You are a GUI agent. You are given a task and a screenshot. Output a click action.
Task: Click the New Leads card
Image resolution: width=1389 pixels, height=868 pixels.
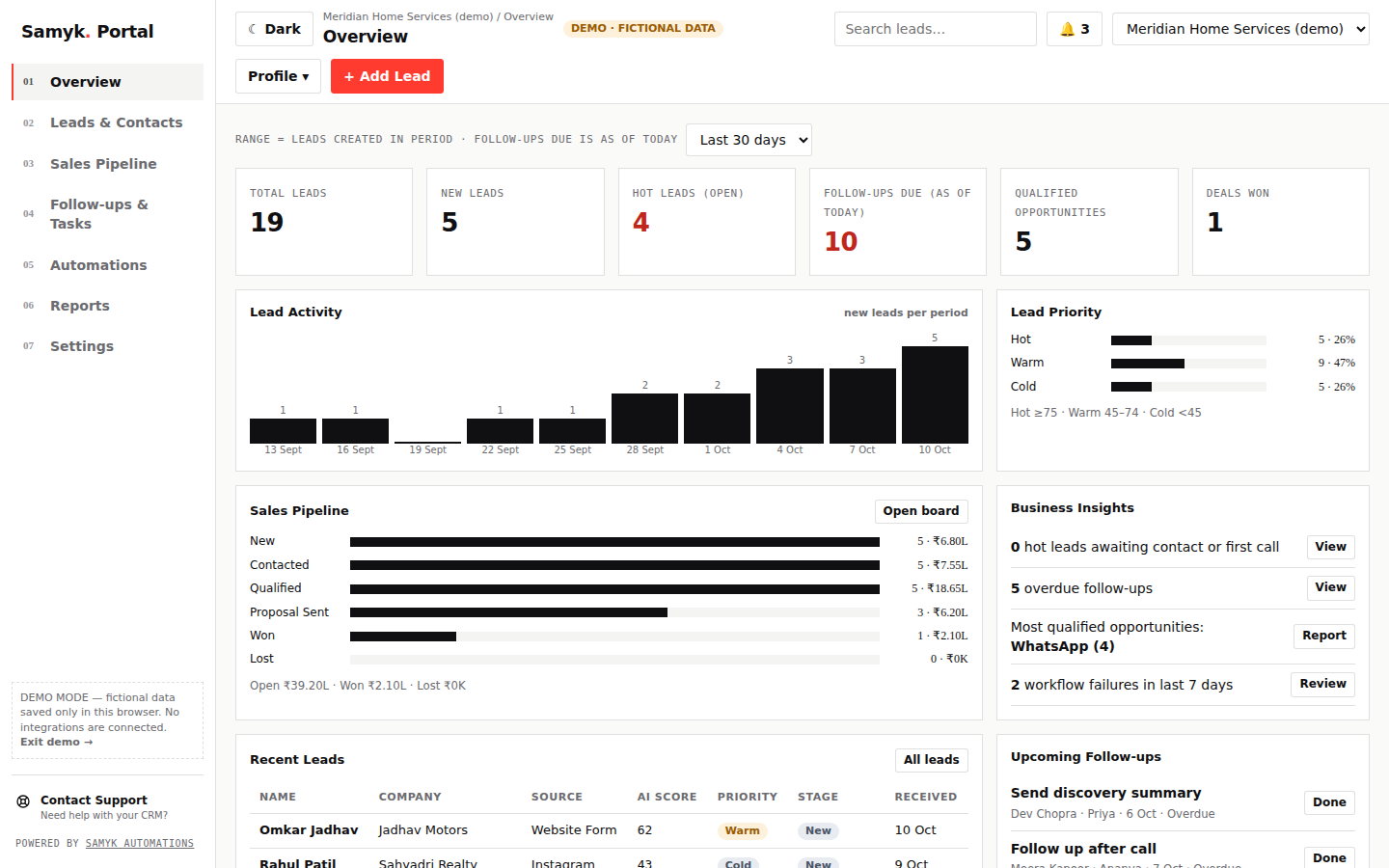click(515, 222)
